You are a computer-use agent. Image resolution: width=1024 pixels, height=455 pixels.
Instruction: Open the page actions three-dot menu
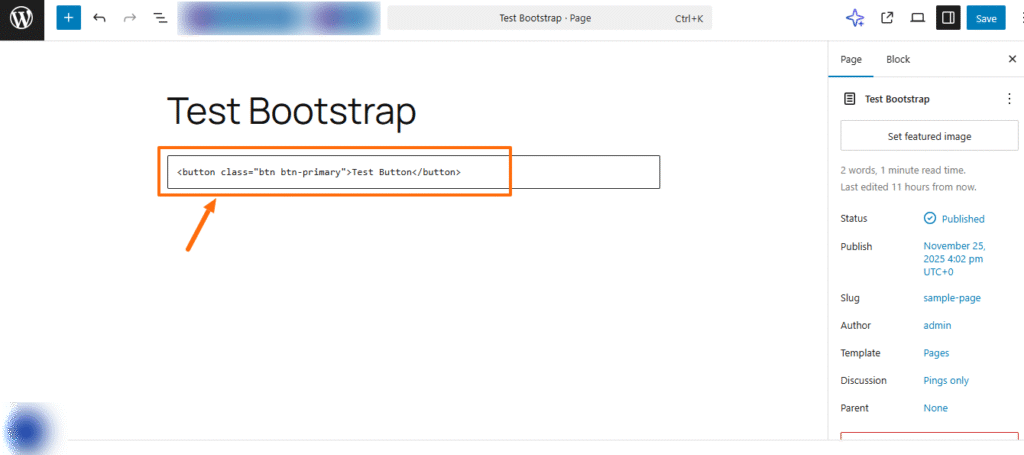pyautogui.click(x=1010, y=99)
